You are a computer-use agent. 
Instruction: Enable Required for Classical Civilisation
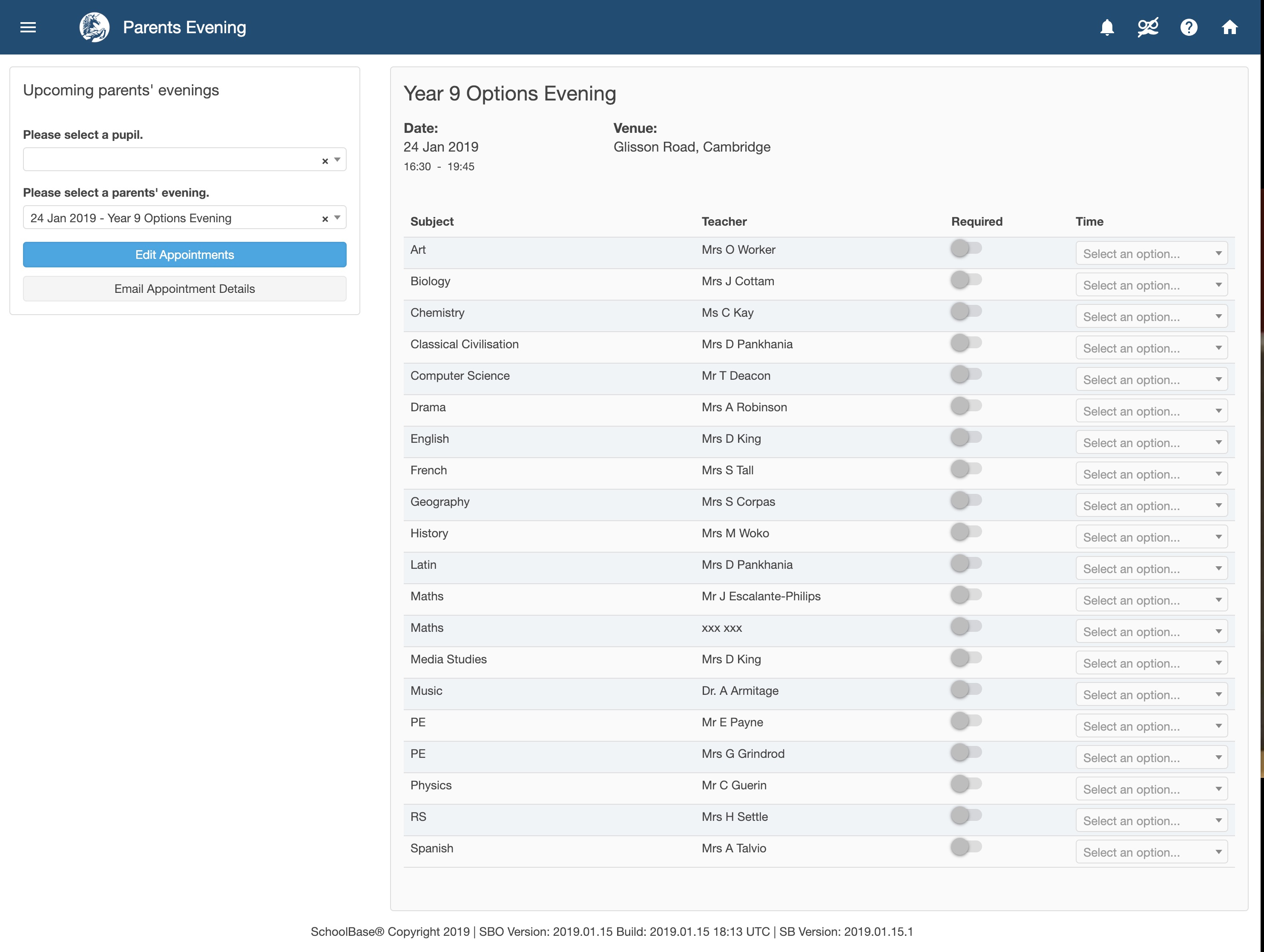(x=966, y=342)
